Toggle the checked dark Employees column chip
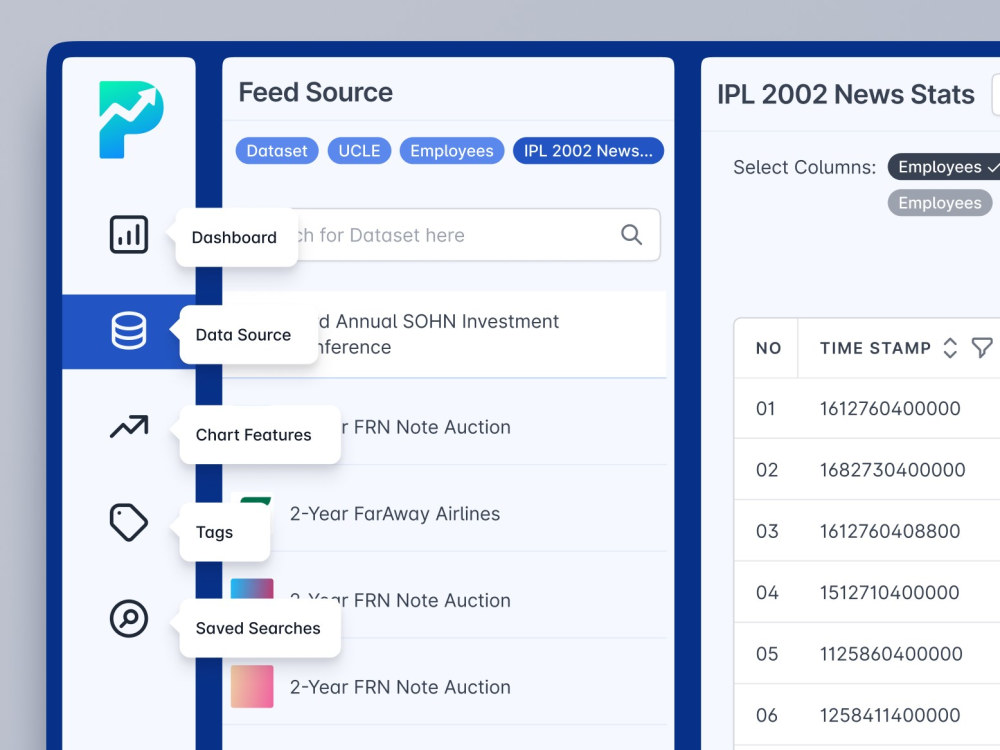Image resolution: width=1000 pixels, height=750 pixels. pos(944,166)
